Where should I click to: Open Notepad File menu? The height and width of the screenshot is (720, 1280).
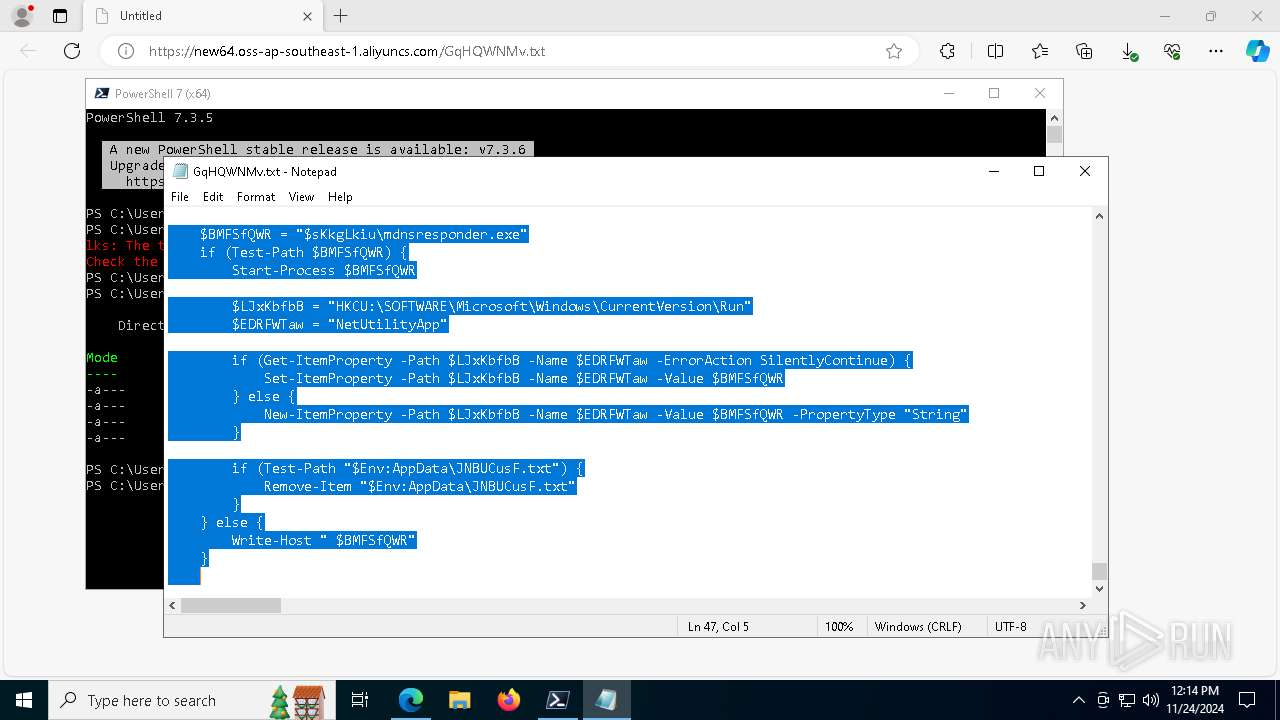[x=180, y=197]
